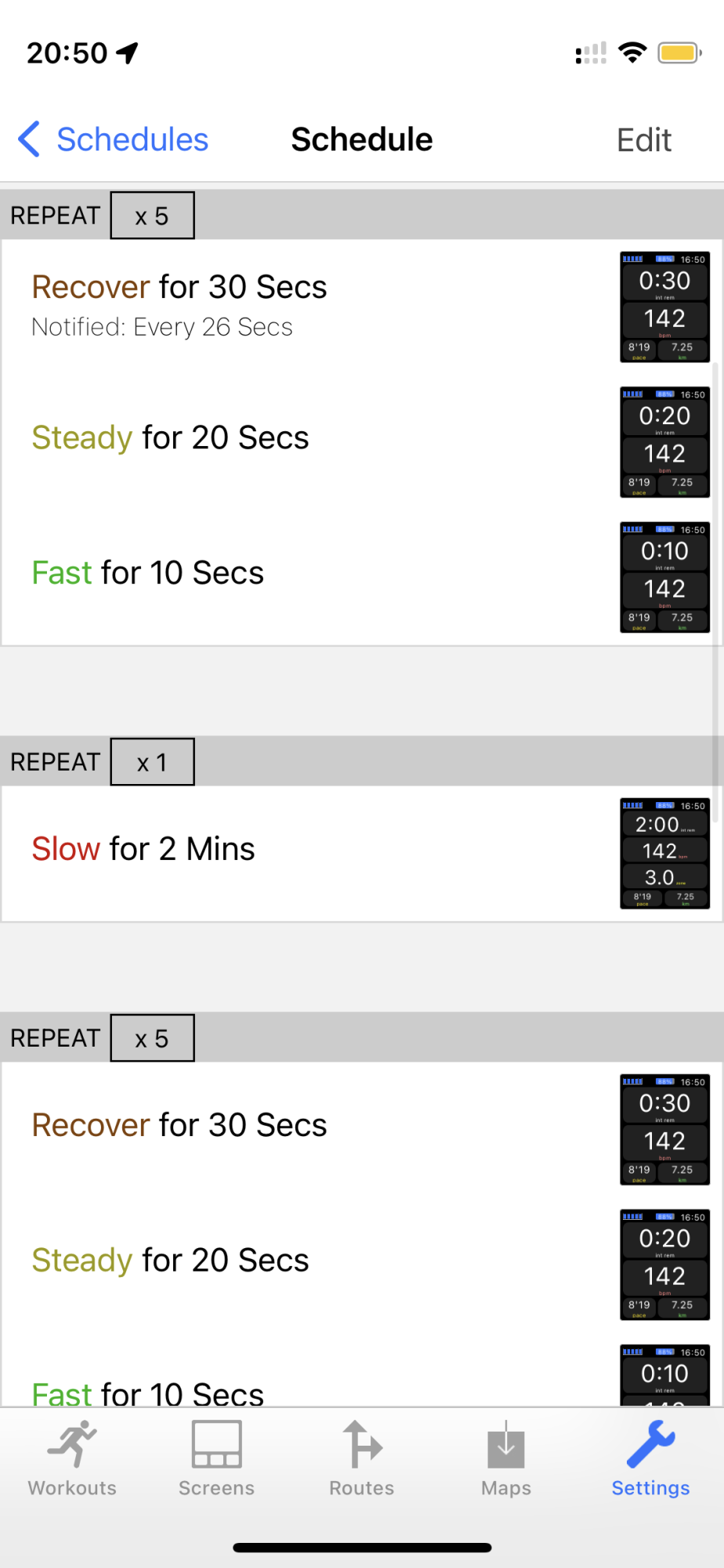Tap the repeat count box x 1
The width and height of the screenshot is (724, 1568).
152,762
